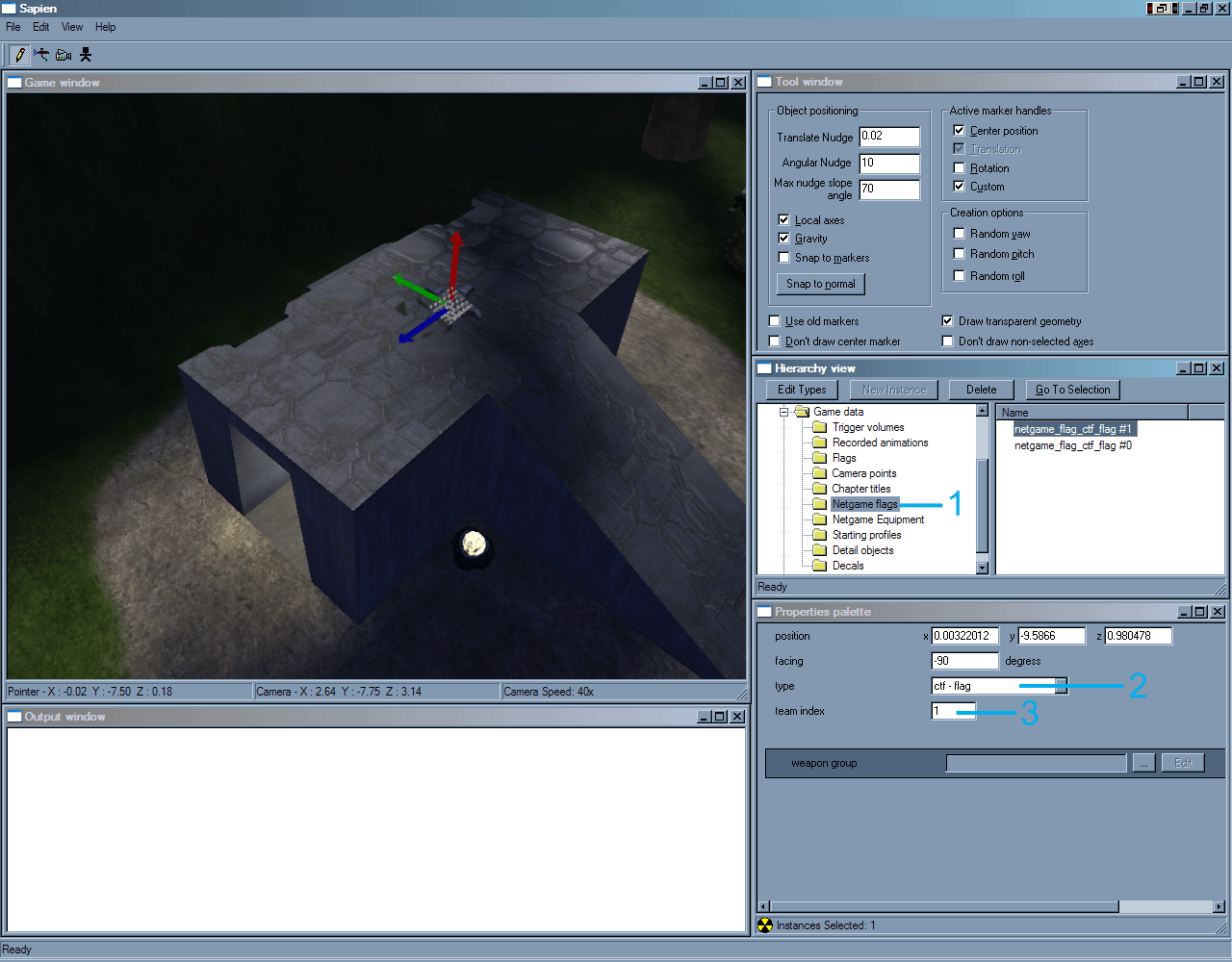Toggle Center position checkbox

959,130
